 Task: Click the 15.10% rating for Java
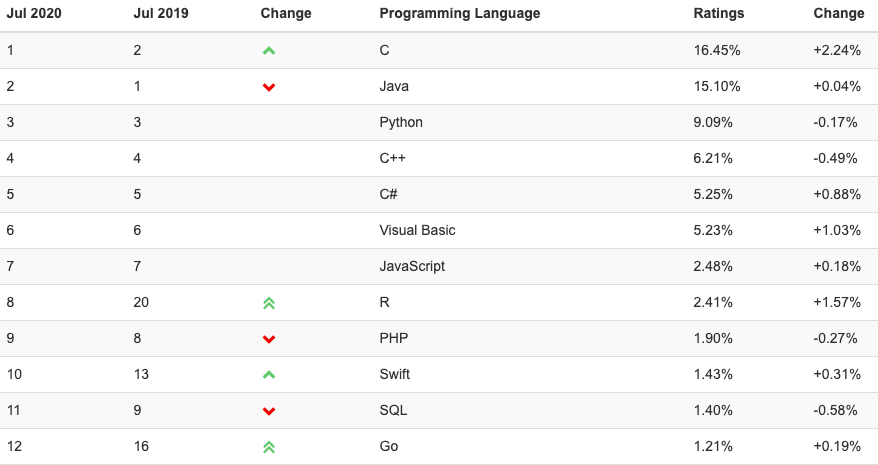click(717, 86)
